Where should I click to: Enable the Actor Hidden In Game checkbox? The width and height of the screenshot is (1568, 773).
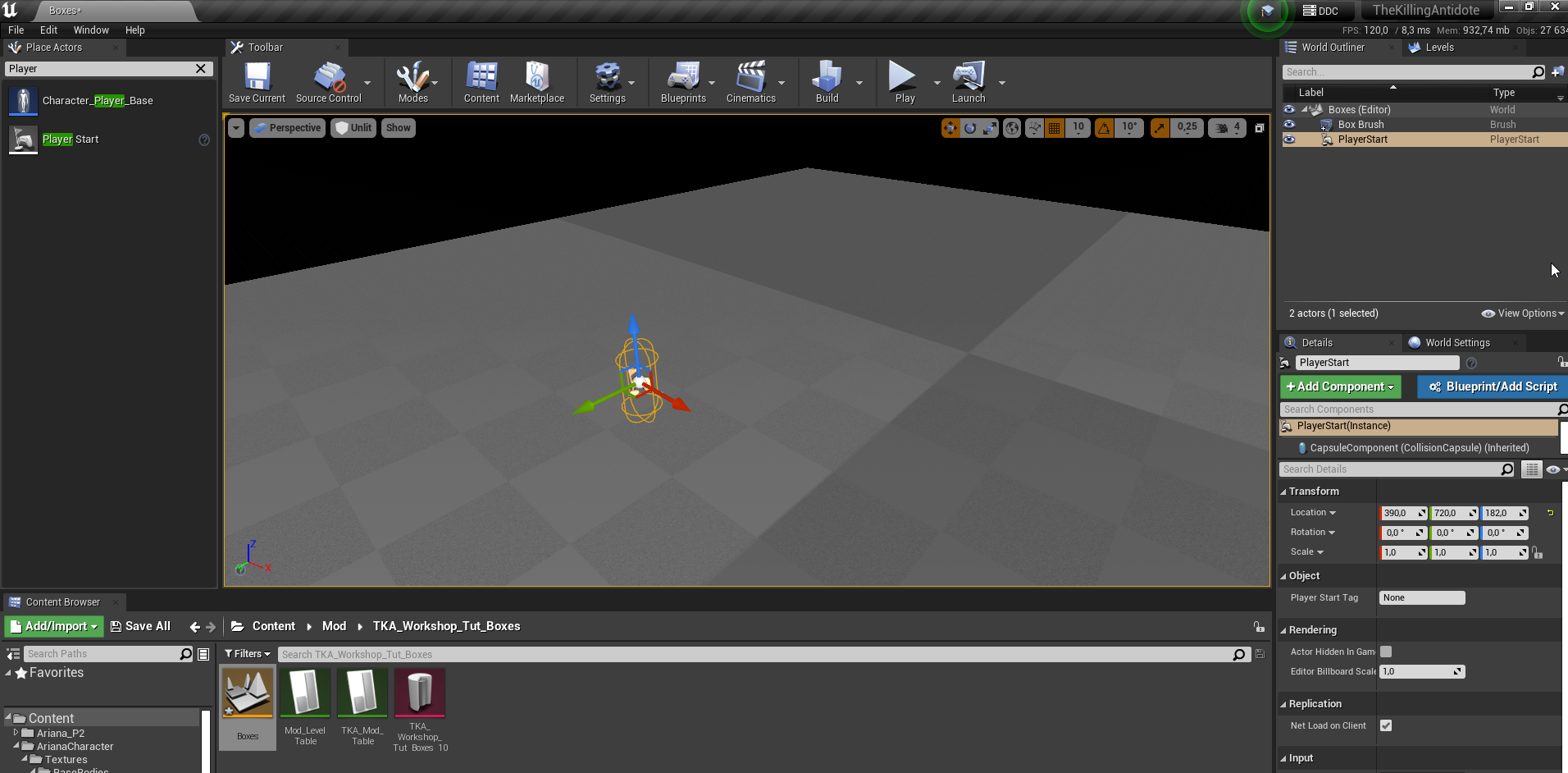click(x=1386, y=652)
